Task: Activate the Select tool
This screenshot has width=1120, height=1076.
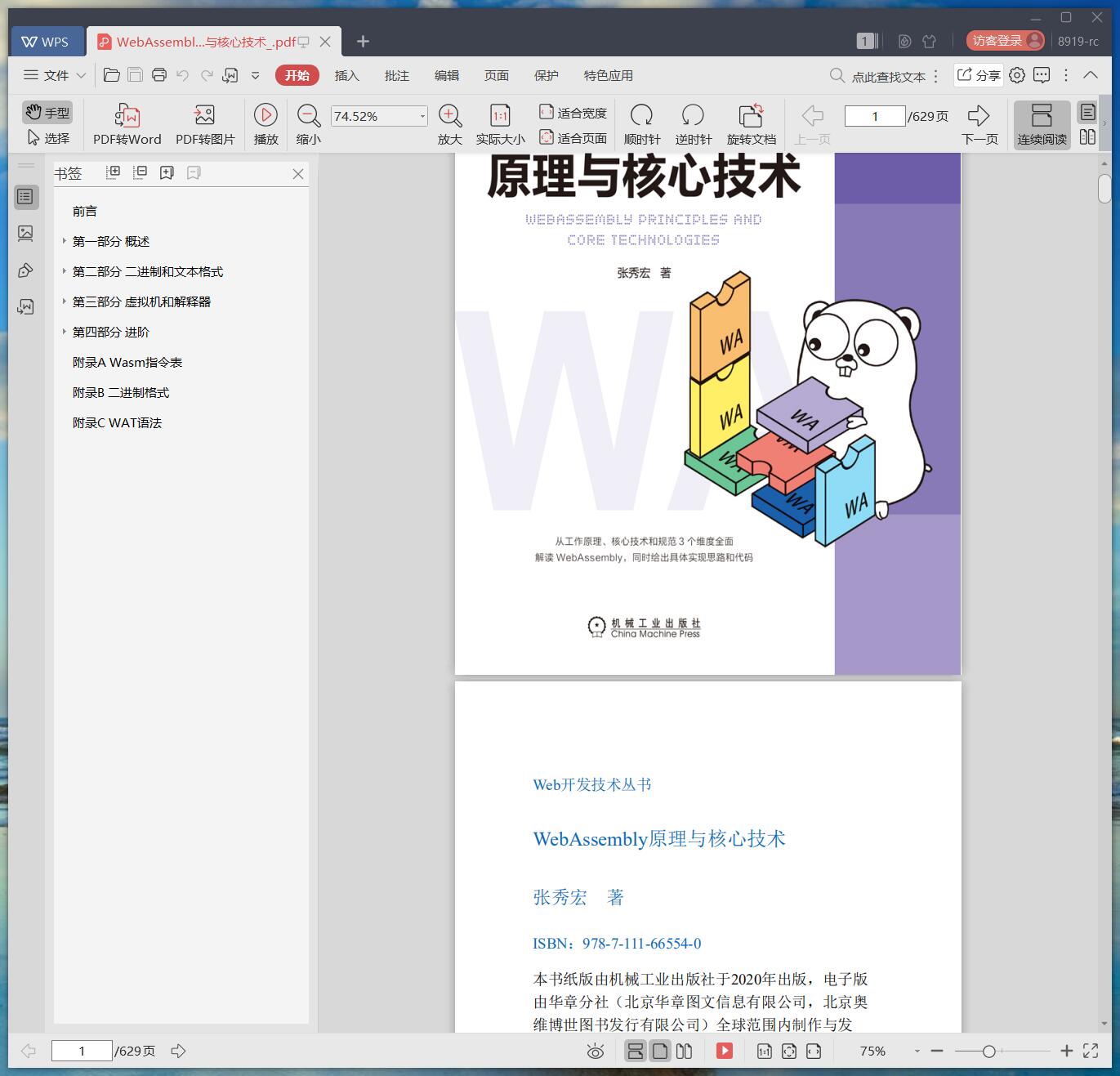Action: 47,138
